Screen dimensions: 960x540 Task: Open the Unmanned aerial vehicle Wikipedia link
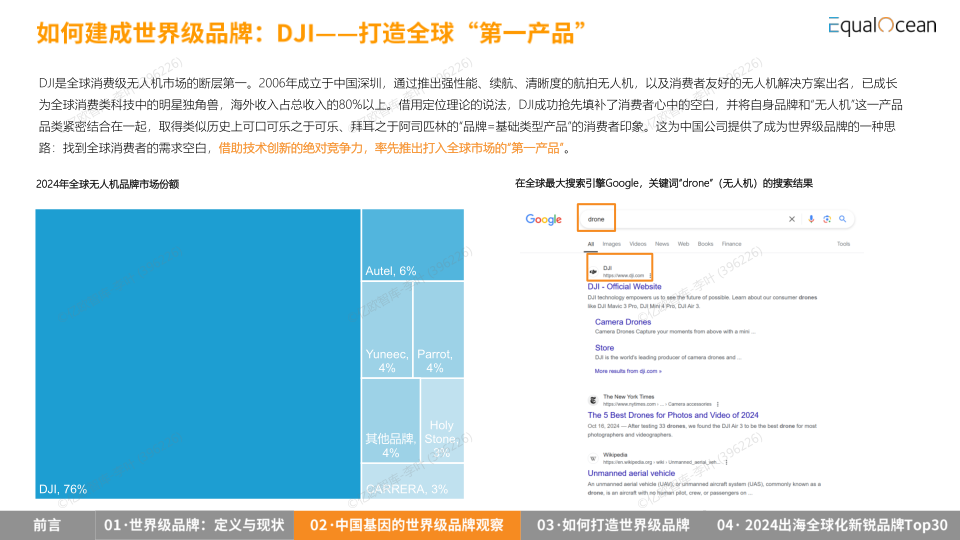coord(631,473)
